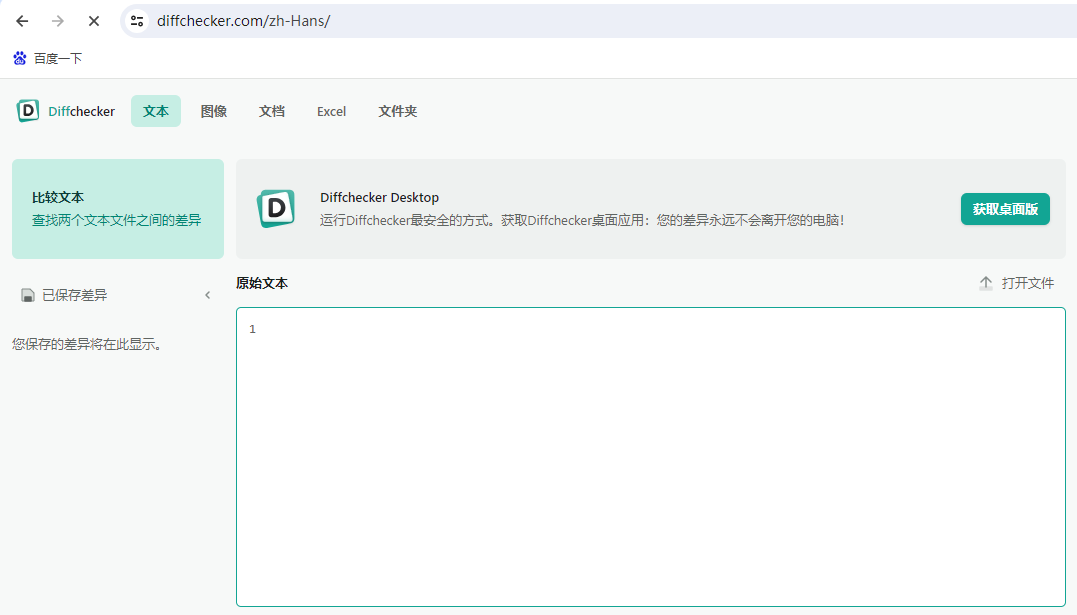Collapse the 已保存差异 sidebar with the chevron

(207, 295)
